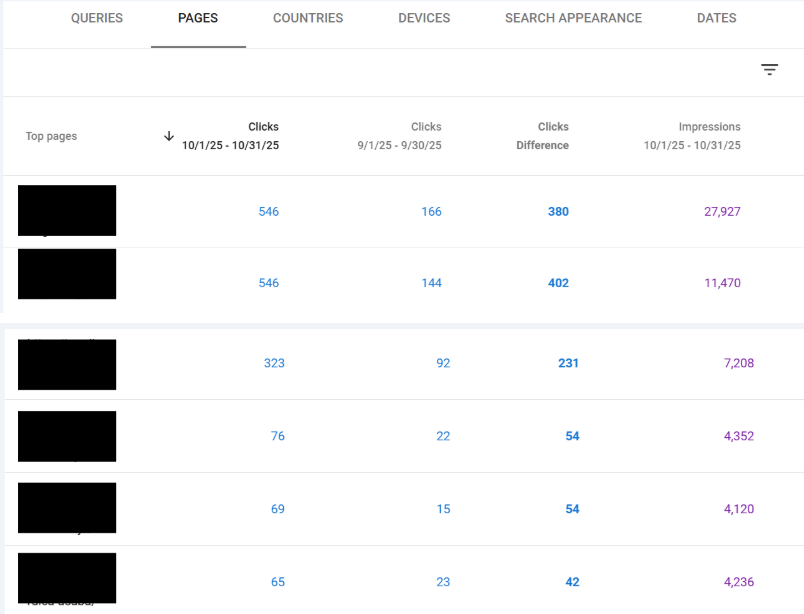Viewport: 804px width, 614px height.
Task: Switch to the DATES tab
Action: (x=716, y=18)
